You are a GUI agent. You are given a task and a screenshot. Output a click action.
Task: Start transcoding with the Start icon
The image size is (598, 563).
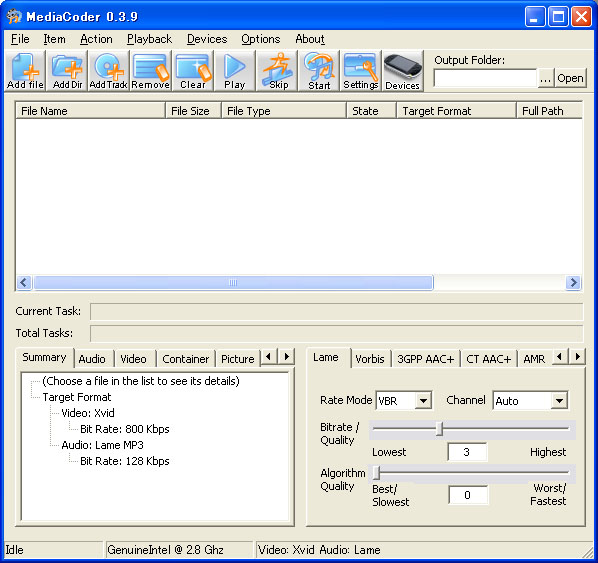tap(319, 71)
